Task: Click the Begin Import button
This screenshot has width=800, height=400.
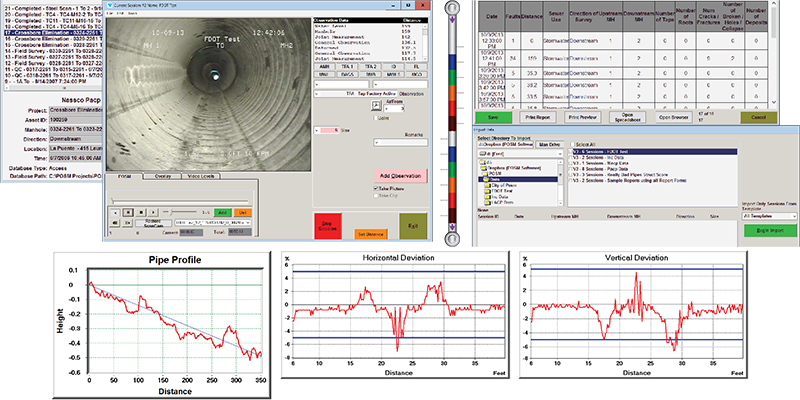Action: pyautogui.click(x=768, y=230)
